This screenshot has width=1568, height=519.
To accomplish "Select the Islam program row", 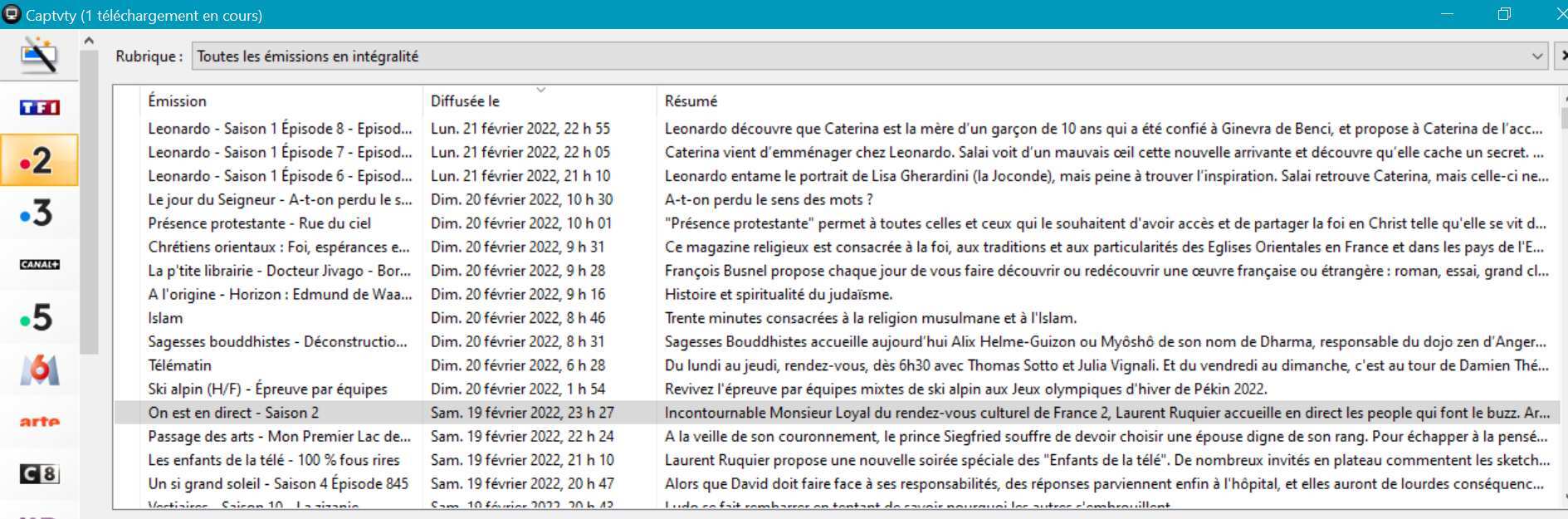I will tap(836, 318).
